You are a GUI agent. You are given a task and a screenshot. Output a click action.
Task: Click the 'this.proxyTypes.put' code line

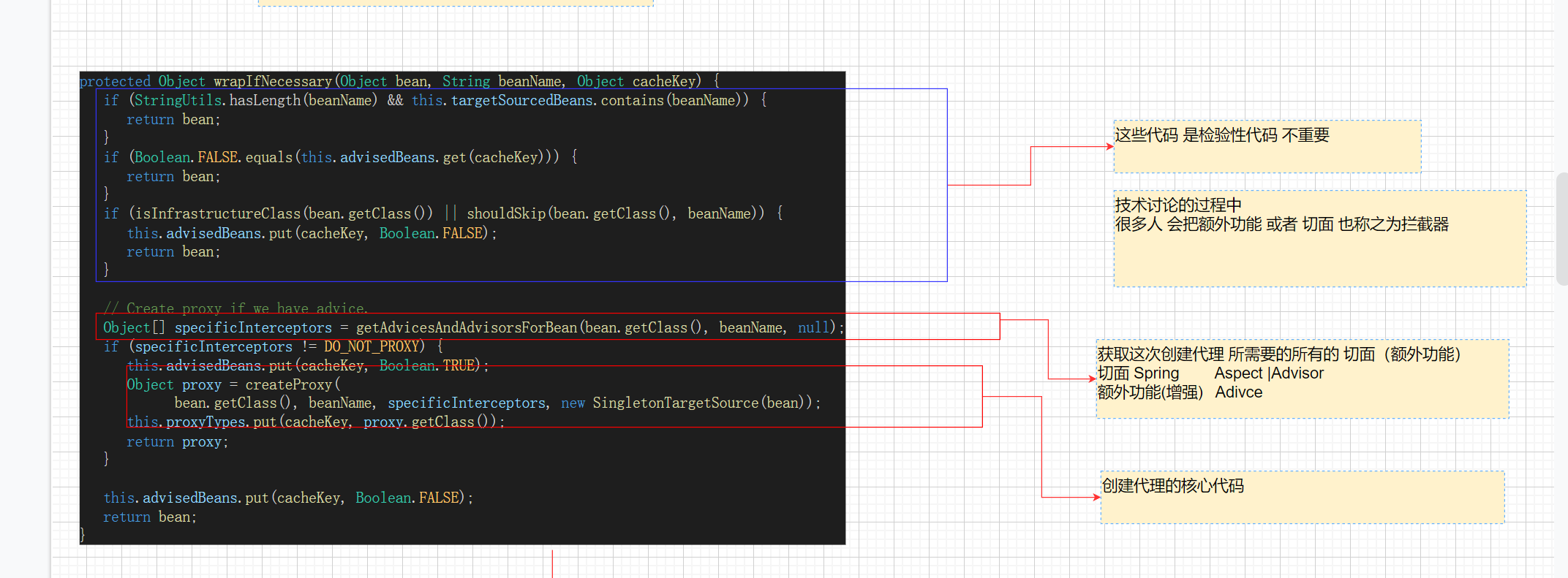[x=316, y=422]
